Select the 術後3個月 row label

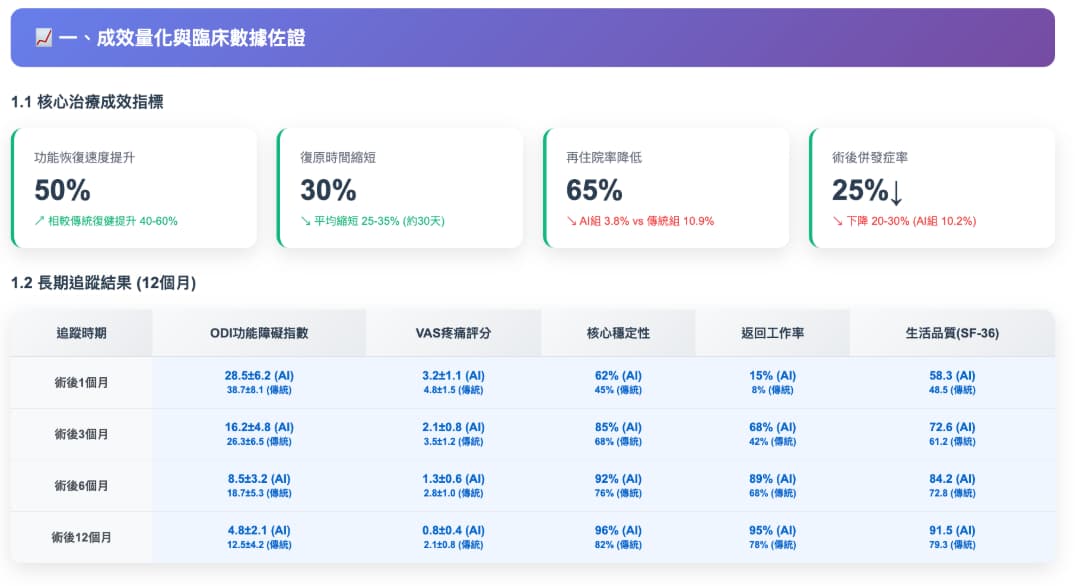(81, 435)
